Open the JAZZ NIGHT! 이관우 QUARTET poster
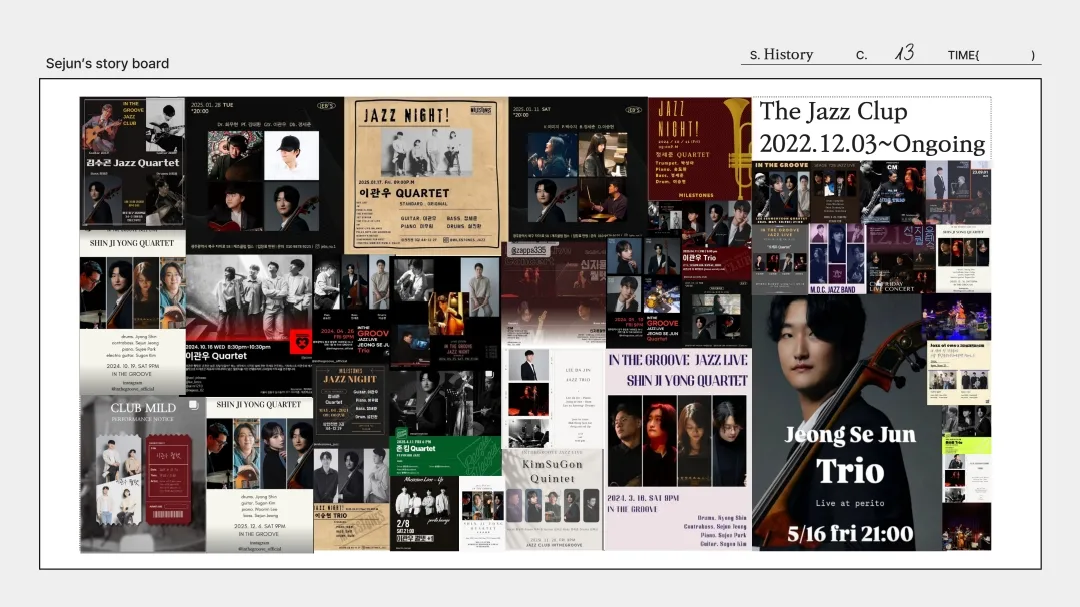 click(426, 176)
